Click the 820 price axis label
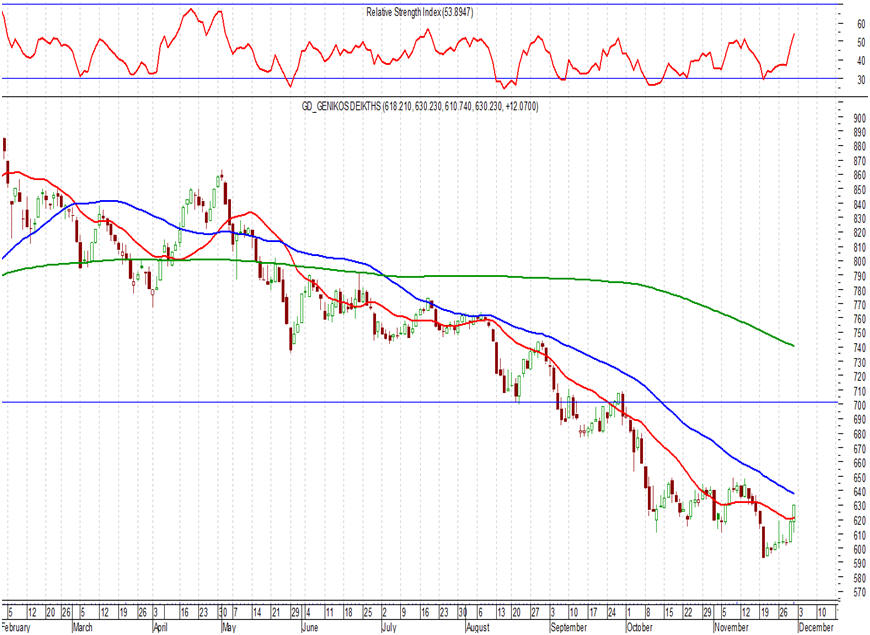The image size is (870, 635). coord(859,233)
